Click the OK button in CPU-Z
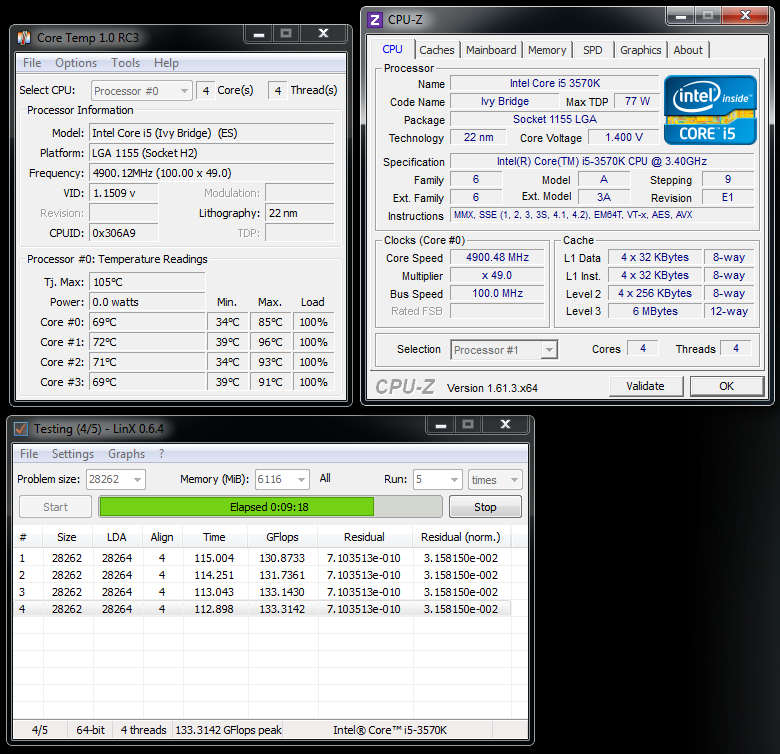 [x=726, y=386]
